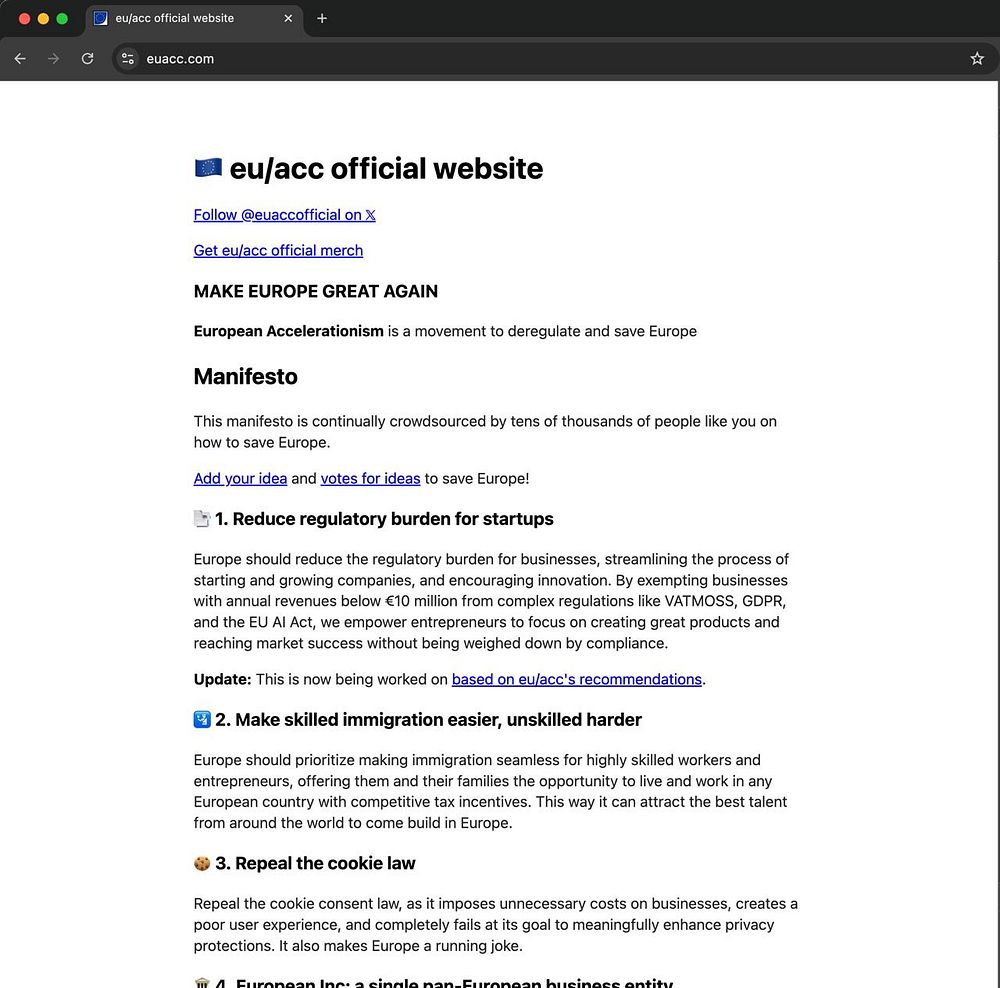
Task: Click the EU flag emoji beside page title
Action: (208, 168)
